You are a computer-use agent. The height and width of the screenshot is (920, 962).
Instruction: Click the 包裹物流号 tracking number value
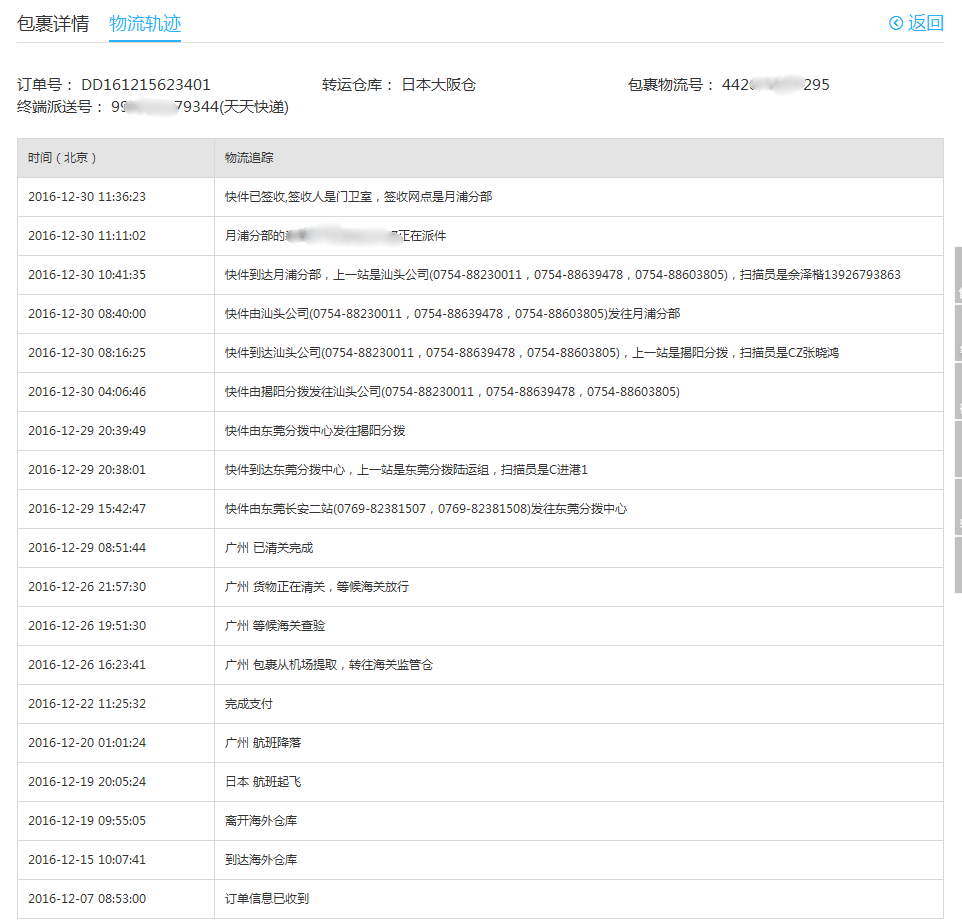coord(775,85)
